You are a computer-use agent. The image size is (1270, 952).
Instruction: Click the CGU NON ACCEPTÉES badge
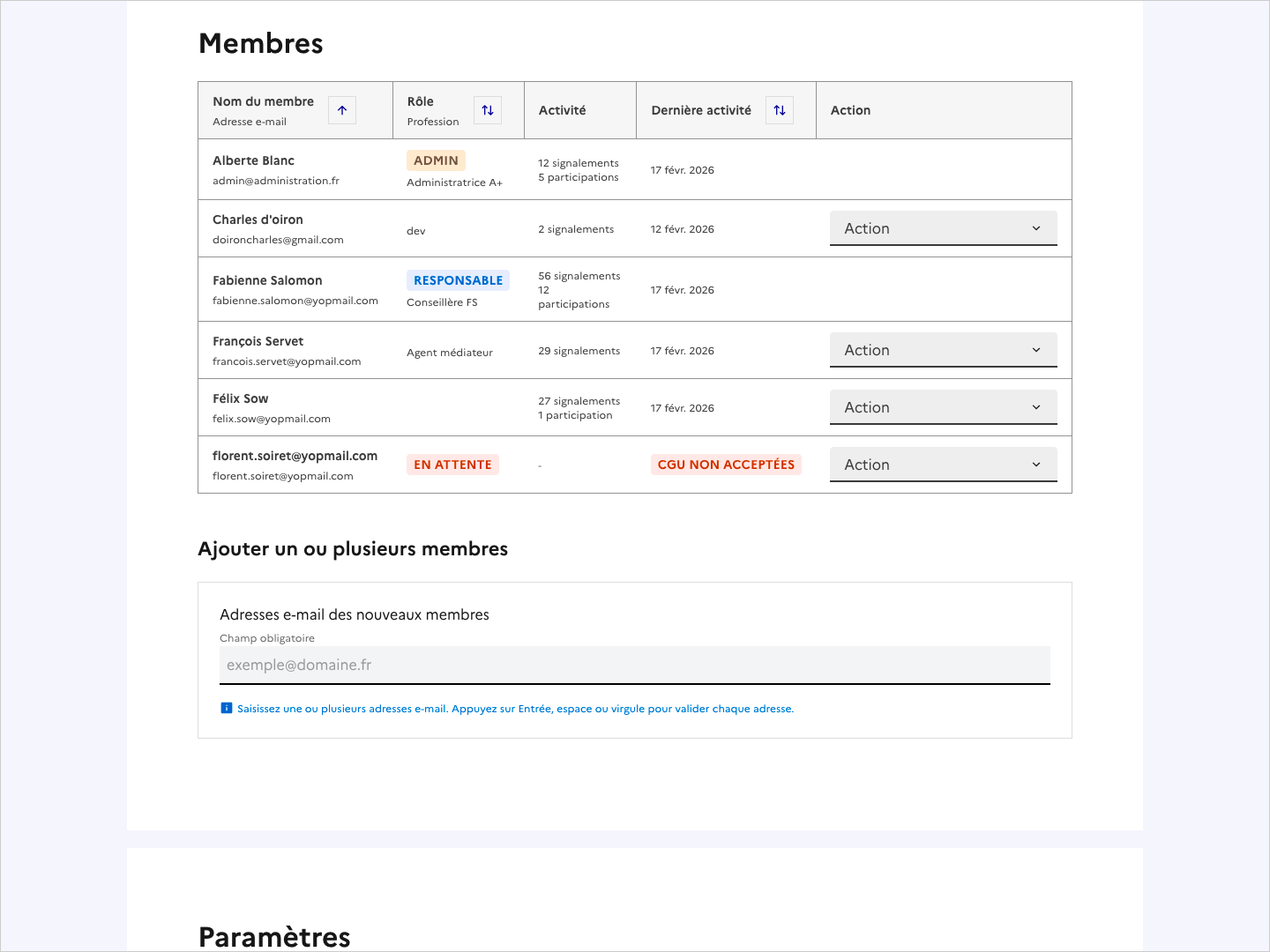726,465
